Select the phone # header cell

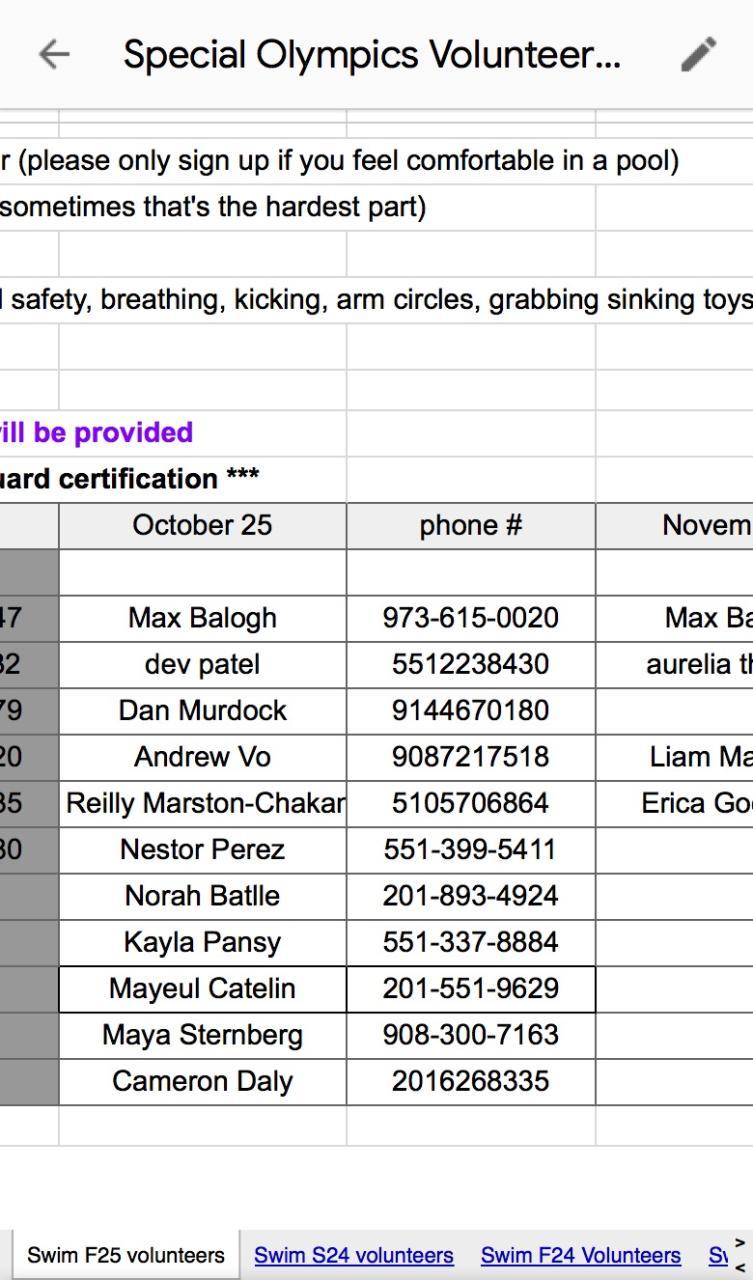pyautogui.click(x=470, y=526)
